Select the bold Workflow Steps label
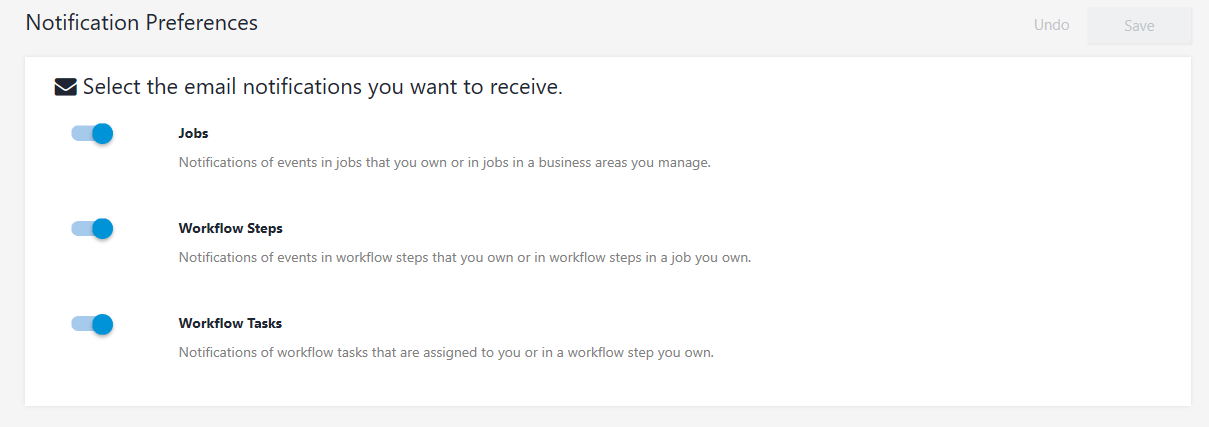This screenshot has width=1209, height=427. click(231, 228)
